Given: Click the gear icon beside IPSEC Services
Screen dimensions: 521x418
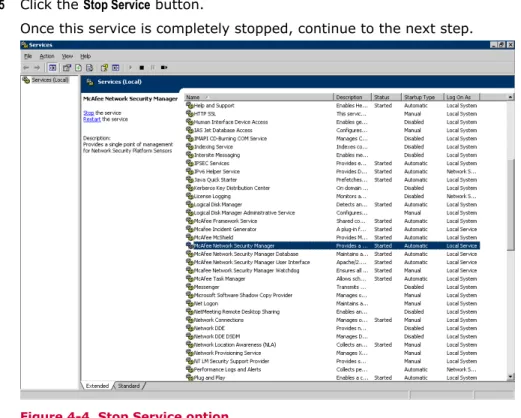Looking at the screenshot, I should tap(190, 163).
